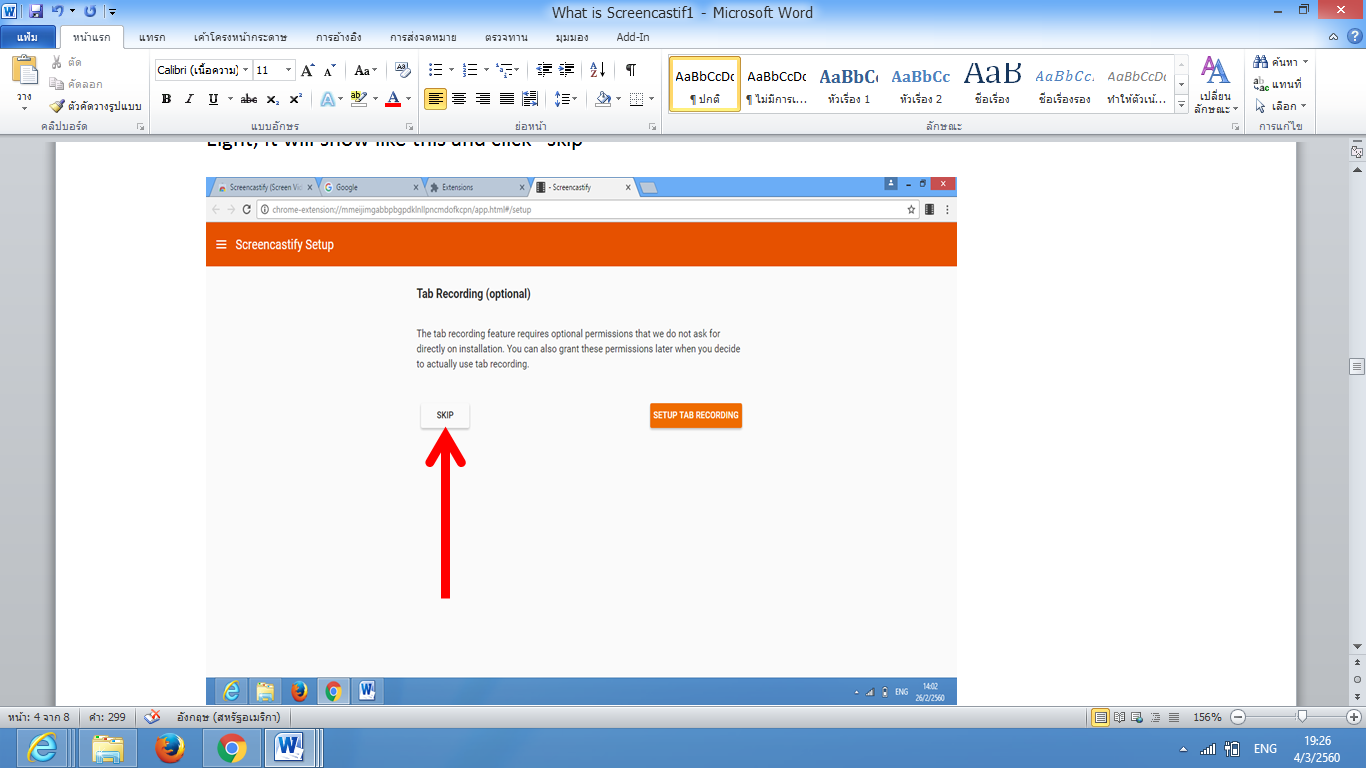1366x768 pixels.
Task: Open the Calibri font name dropdown
Action: pos(246,70)
